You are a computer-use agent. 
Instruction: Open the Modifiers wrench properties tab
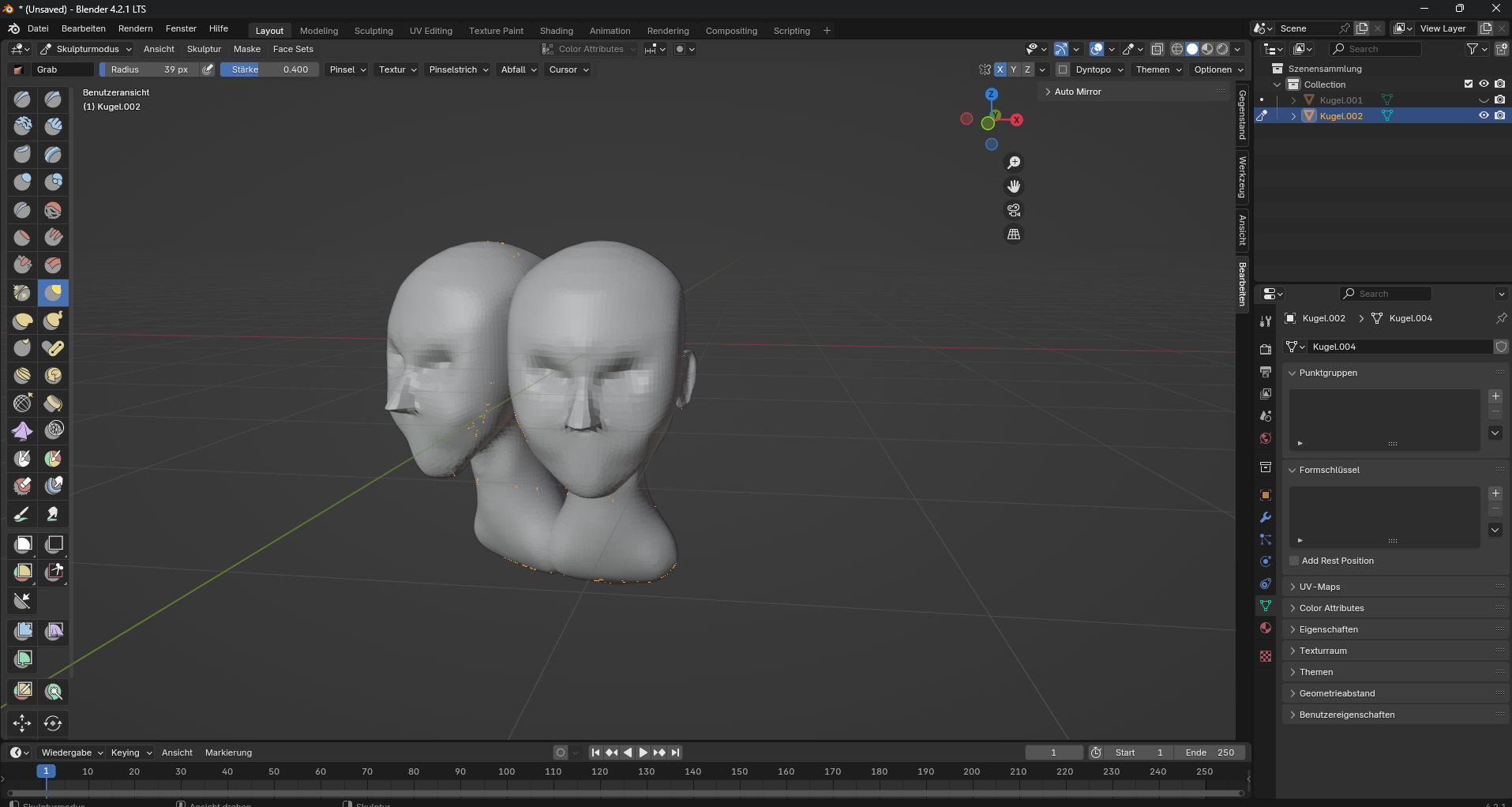click(1266, 517)
